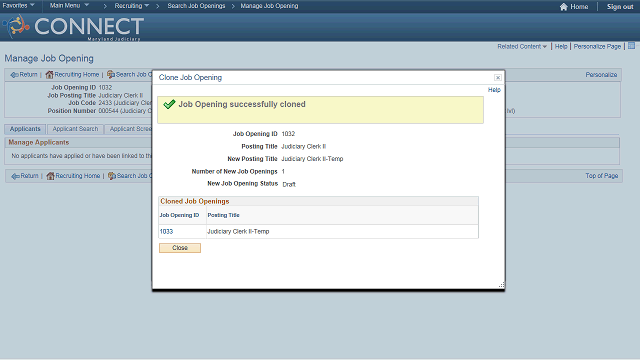Click the Manage Applicants section header

pos(39,142)
